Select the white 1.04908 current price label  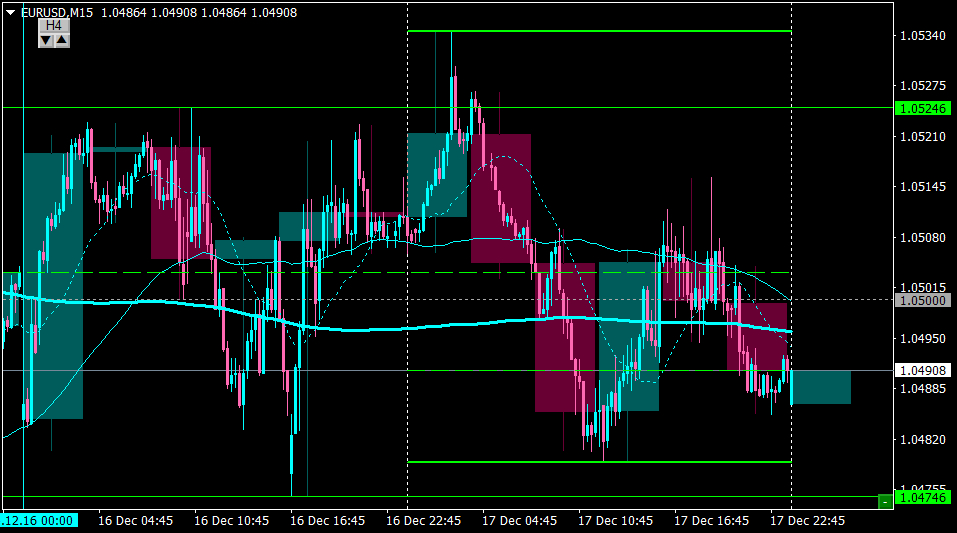(x=923, y=371)
